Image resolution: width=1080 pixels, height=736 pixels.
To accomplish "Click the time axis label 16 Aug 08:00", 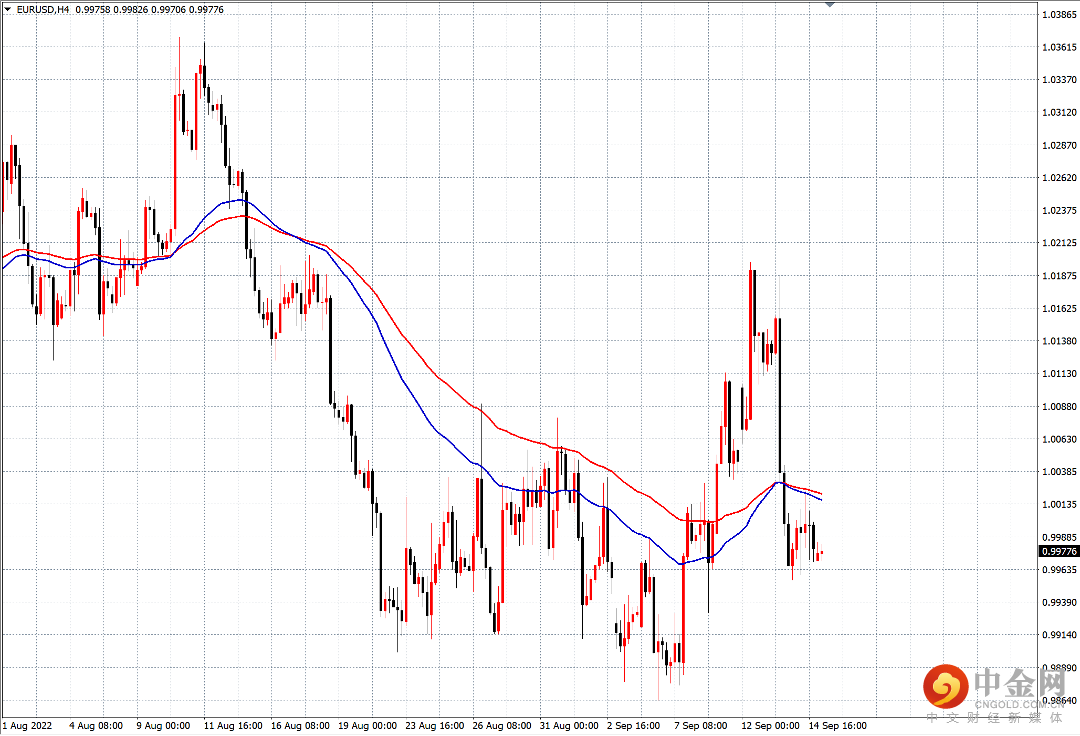I will pos(300,726).
